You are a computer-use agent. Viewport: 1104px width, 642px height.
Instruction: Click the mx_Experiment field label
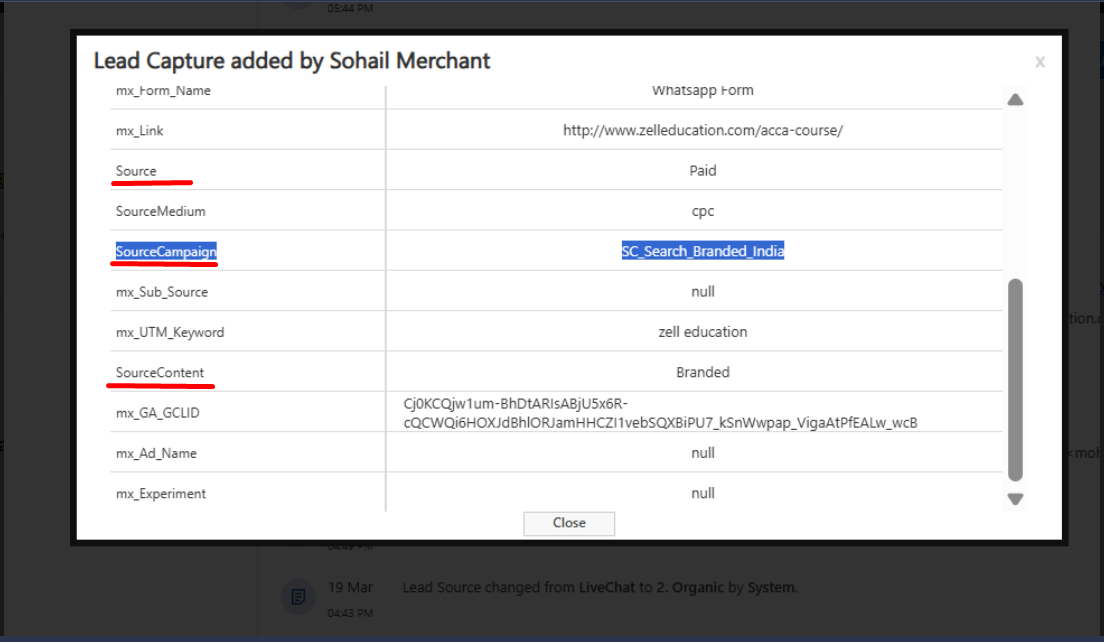pyautogui.click(x=161, y=493)
